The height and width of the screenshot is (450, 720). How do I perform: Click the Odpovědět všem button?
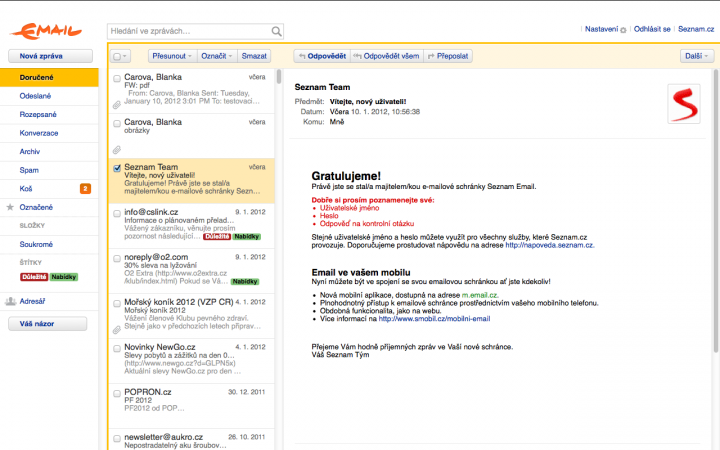coord(387,56)
